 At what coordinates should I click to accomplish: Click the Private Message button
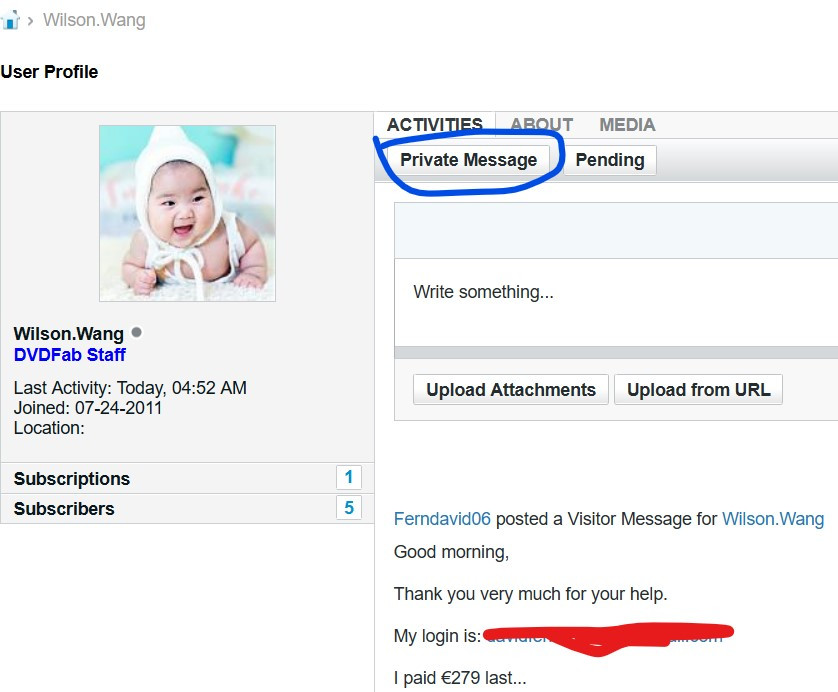[468, 160]
